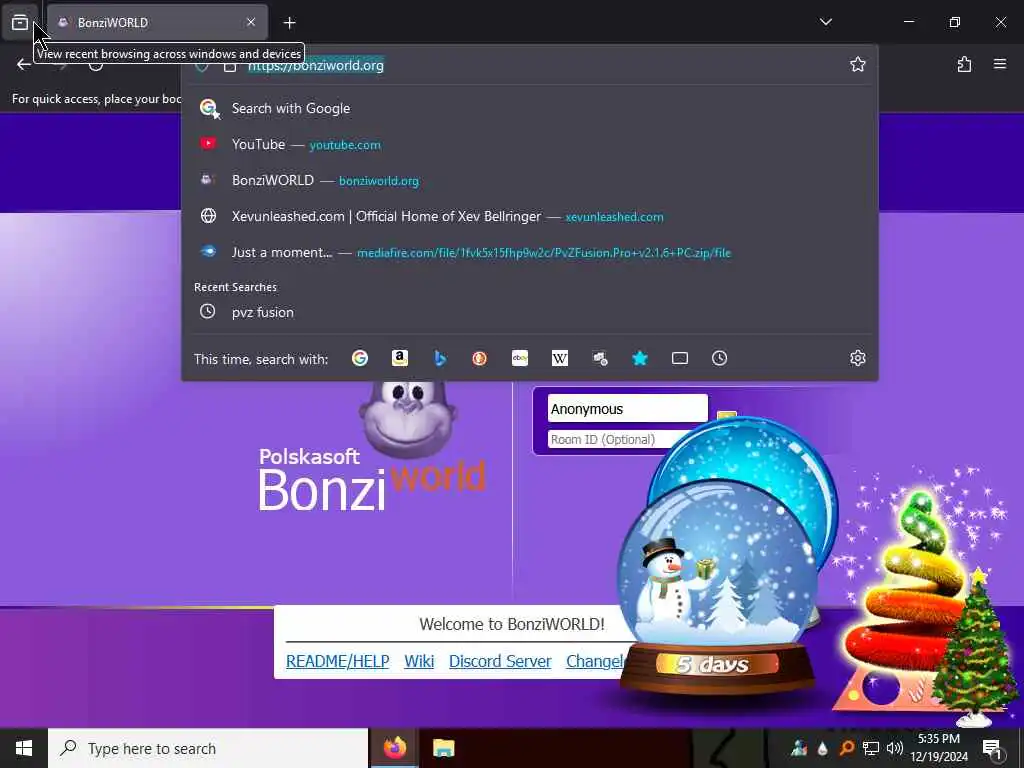Go back with the back arrow

click(24, 64)
